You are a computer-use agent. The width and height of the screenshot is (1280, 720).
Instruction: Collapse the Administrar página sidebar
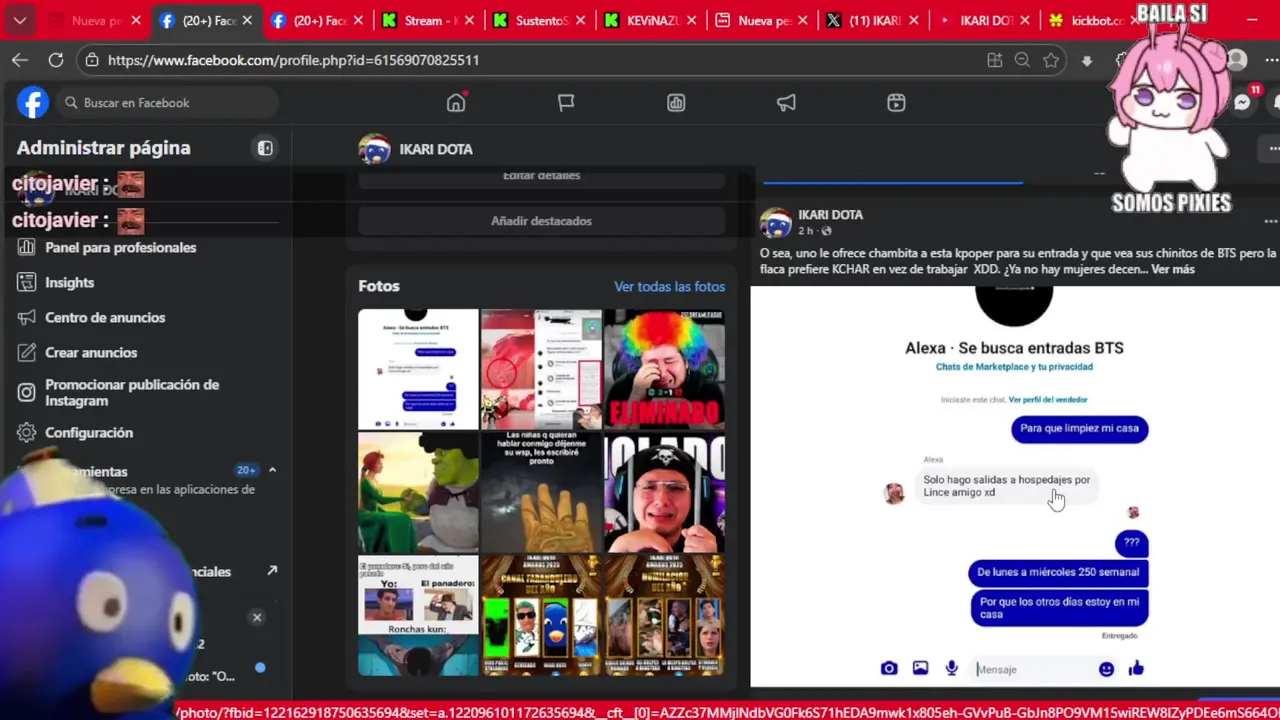(x=265, y=148)
